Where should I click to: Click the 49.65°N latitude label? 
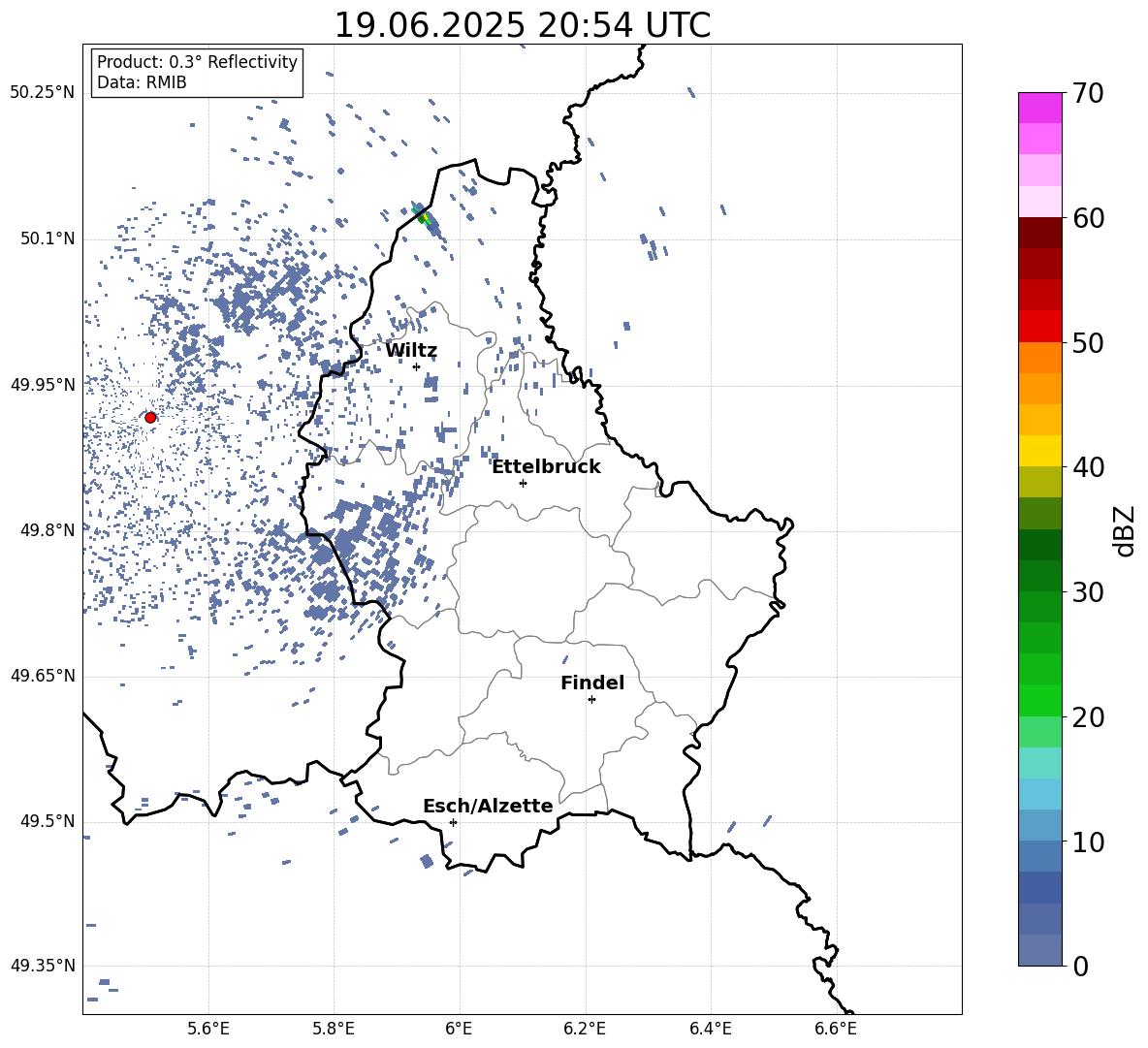(43, 675)
